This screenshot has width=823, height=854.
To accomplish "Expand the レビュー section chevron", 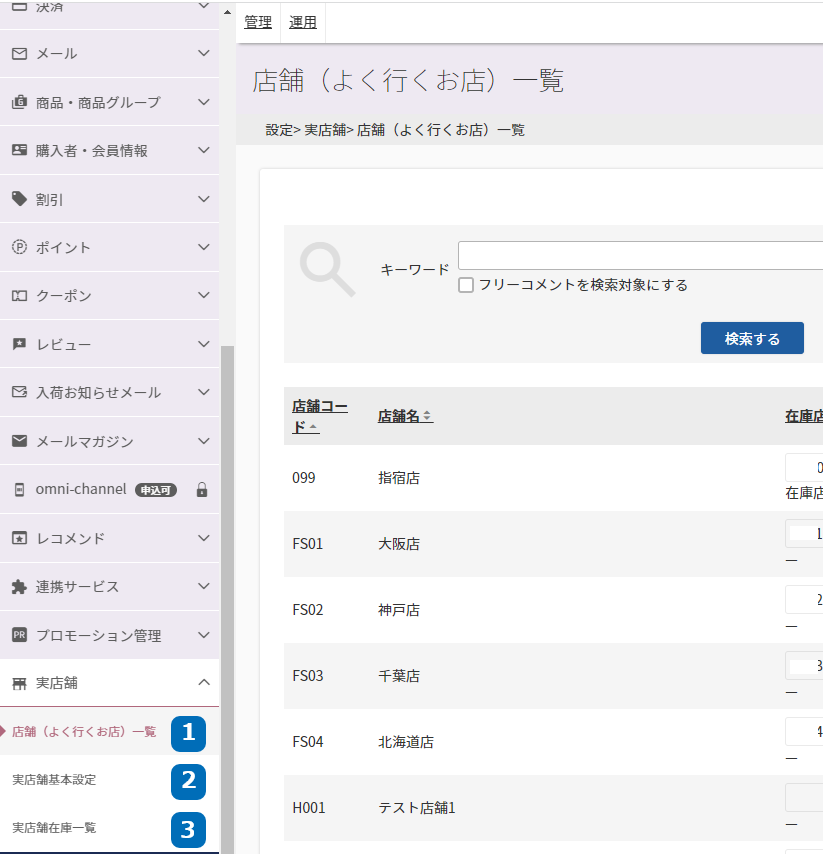I will [204, 344].
